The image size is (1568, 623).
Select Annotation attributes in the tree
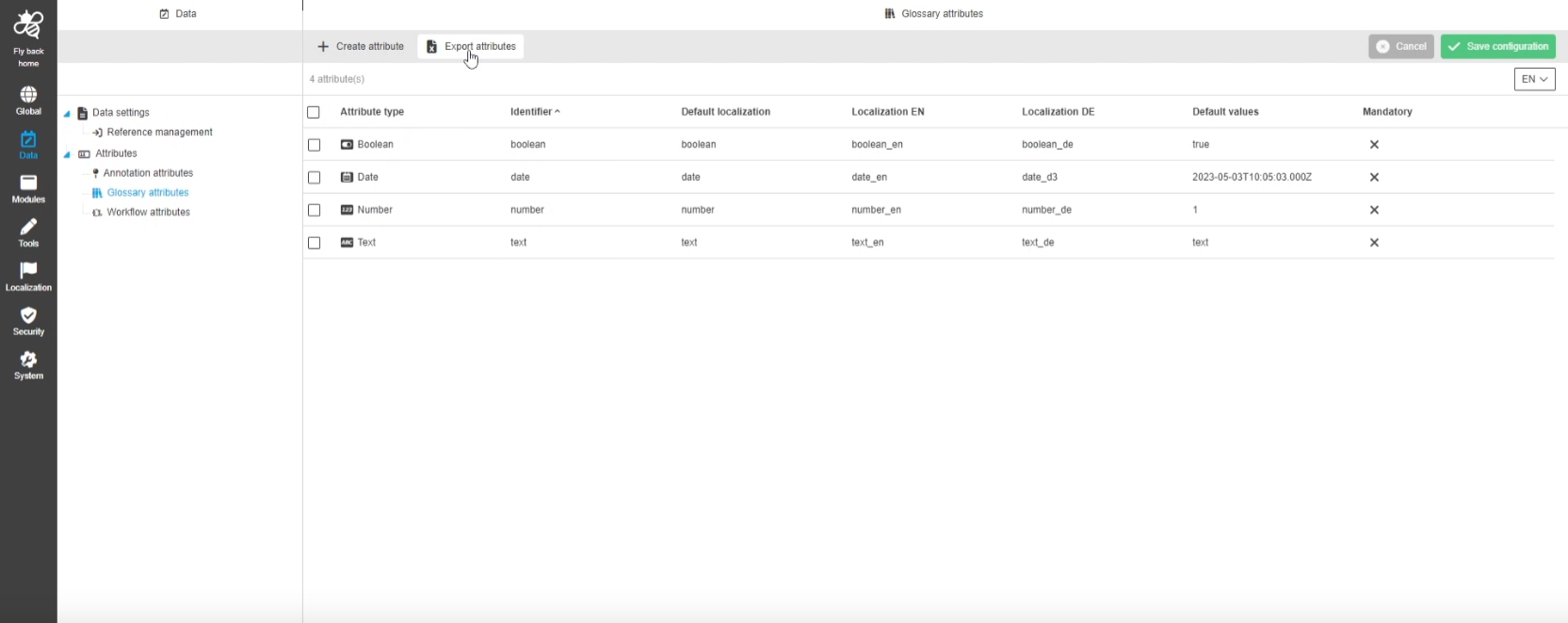point(148,173)
